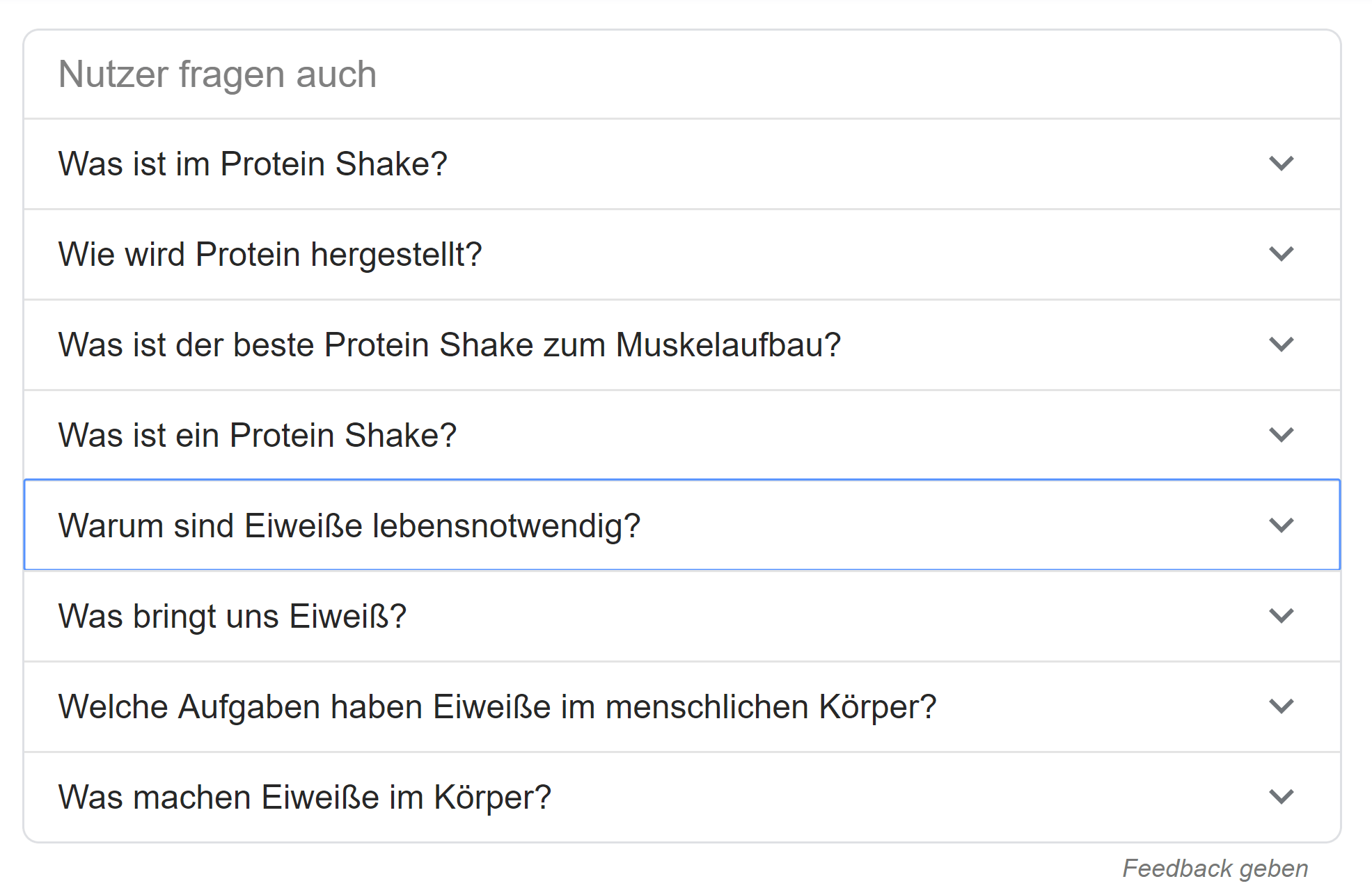Click the chevron beside 'Was machen Eiweiße im Körper?'
Image resolution: width=1372 pixels, height=895 pixels.
coord(1281,797)
